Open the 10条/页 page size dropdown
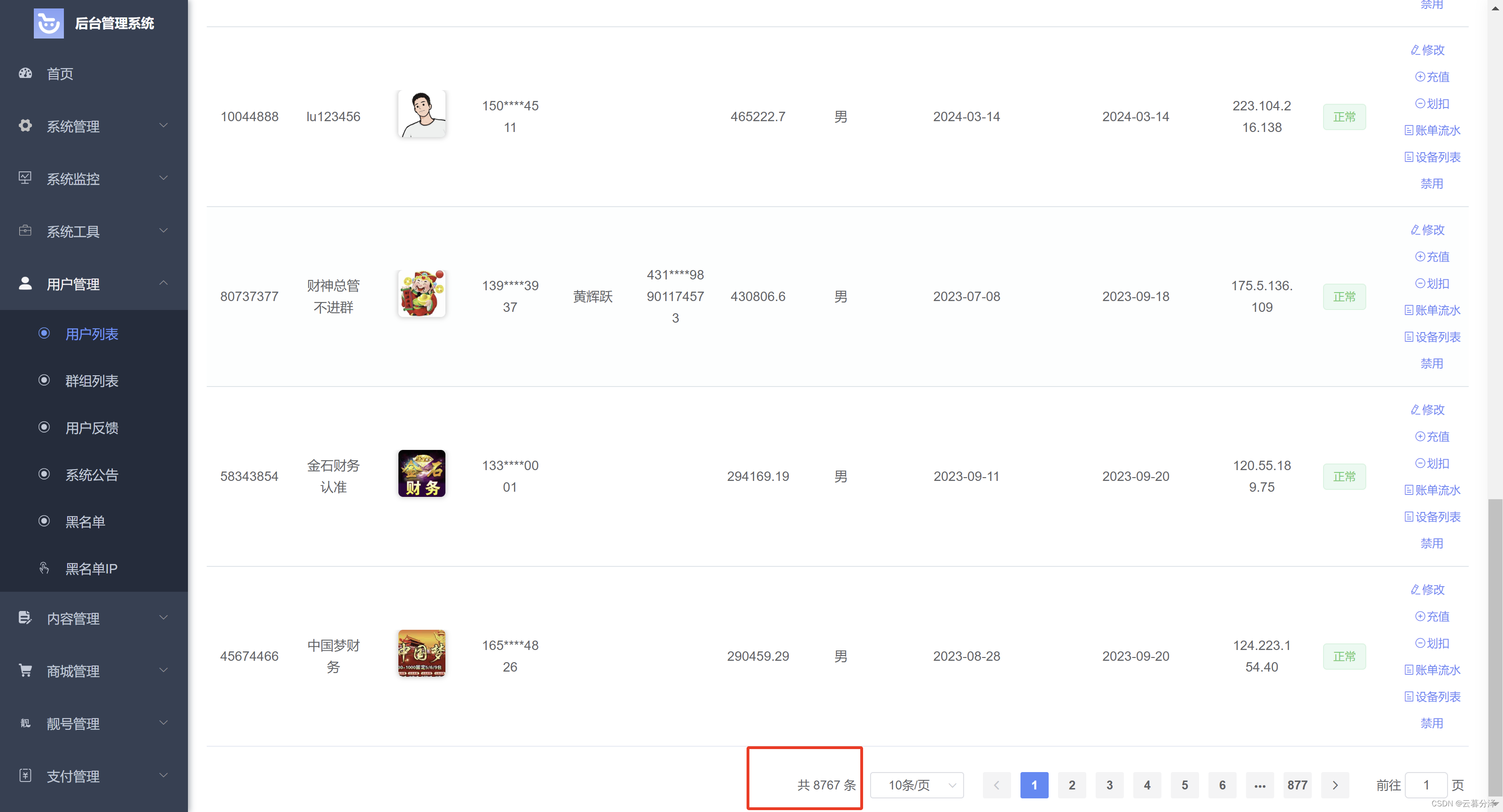 (x=916, y=785)
